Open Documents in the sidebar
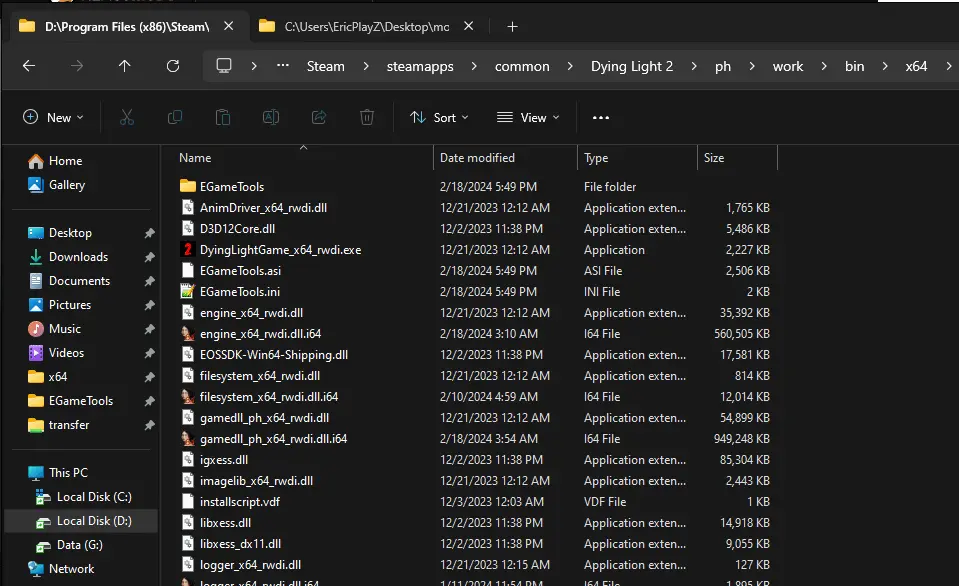This screenshot has width=959, height=586. point(81,281)
